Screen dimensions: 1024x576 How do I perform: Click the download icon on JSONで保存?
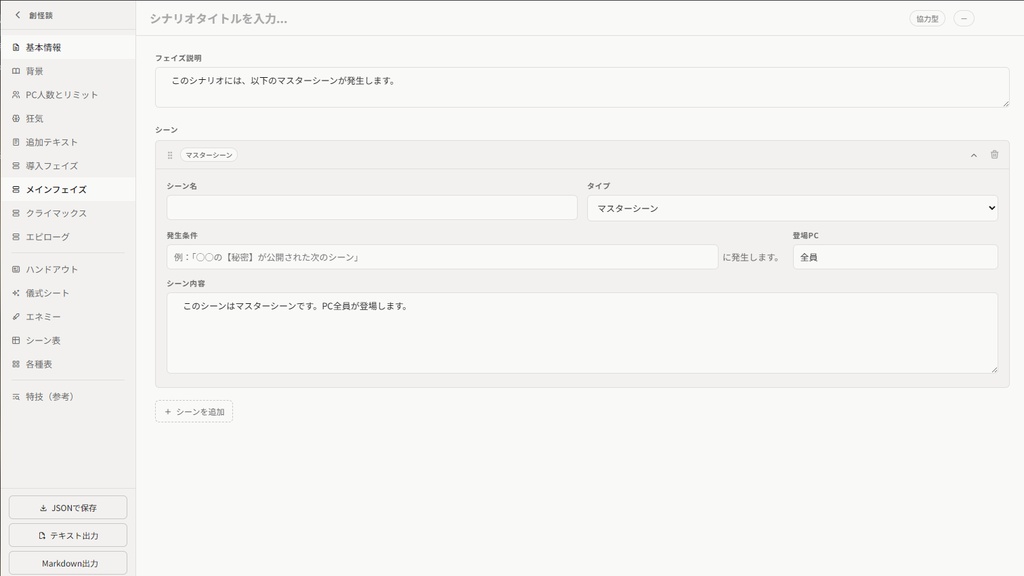(43, 508)
